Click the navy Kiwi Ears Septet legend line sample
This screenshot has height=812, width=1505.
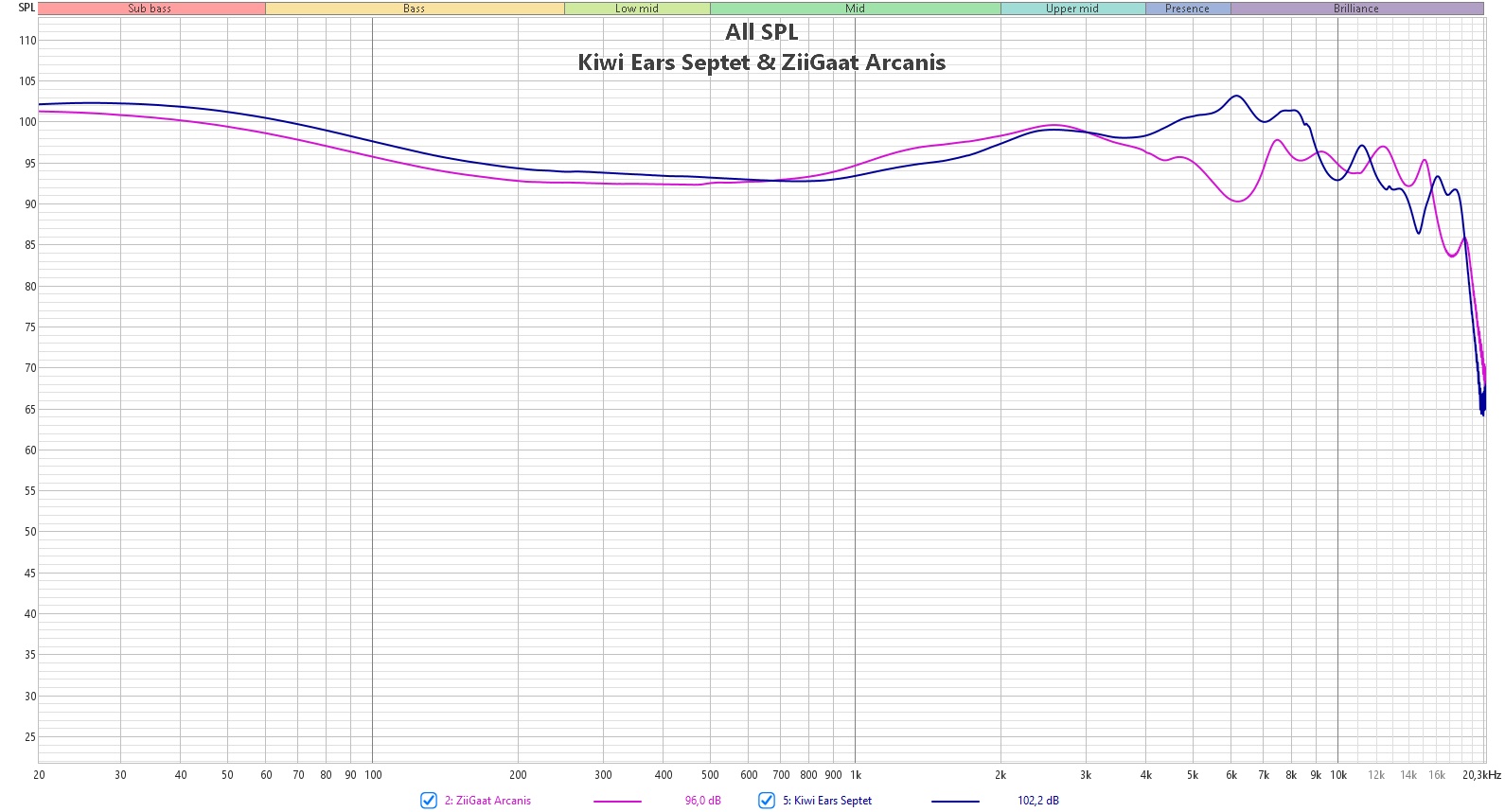coord(955,802)
